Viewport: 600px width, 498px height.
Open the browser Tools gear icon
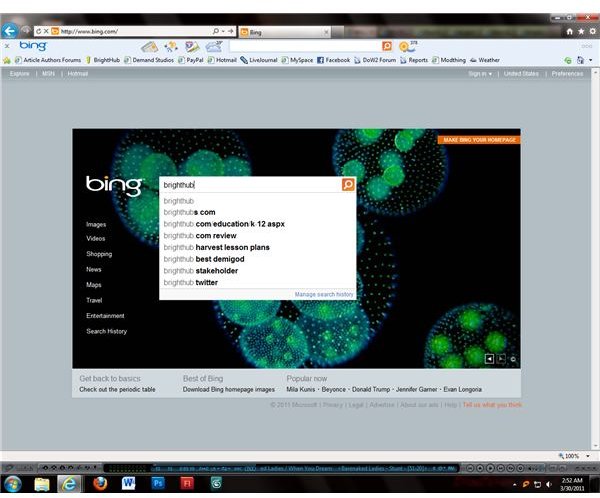pos(593,31)
